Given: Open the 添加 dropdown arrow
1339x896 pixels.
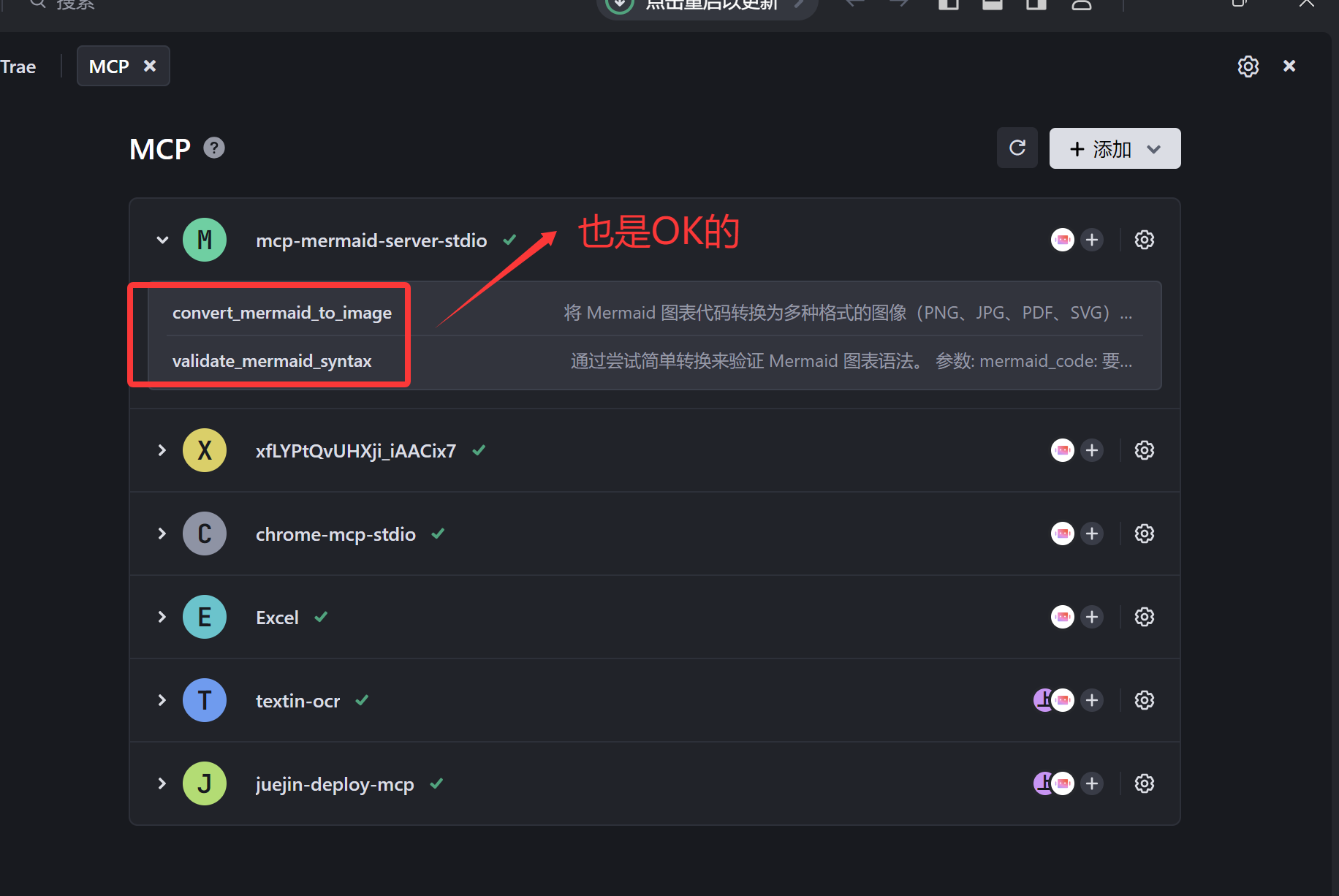Looking at the screenshot, I should click(1155, 148).
